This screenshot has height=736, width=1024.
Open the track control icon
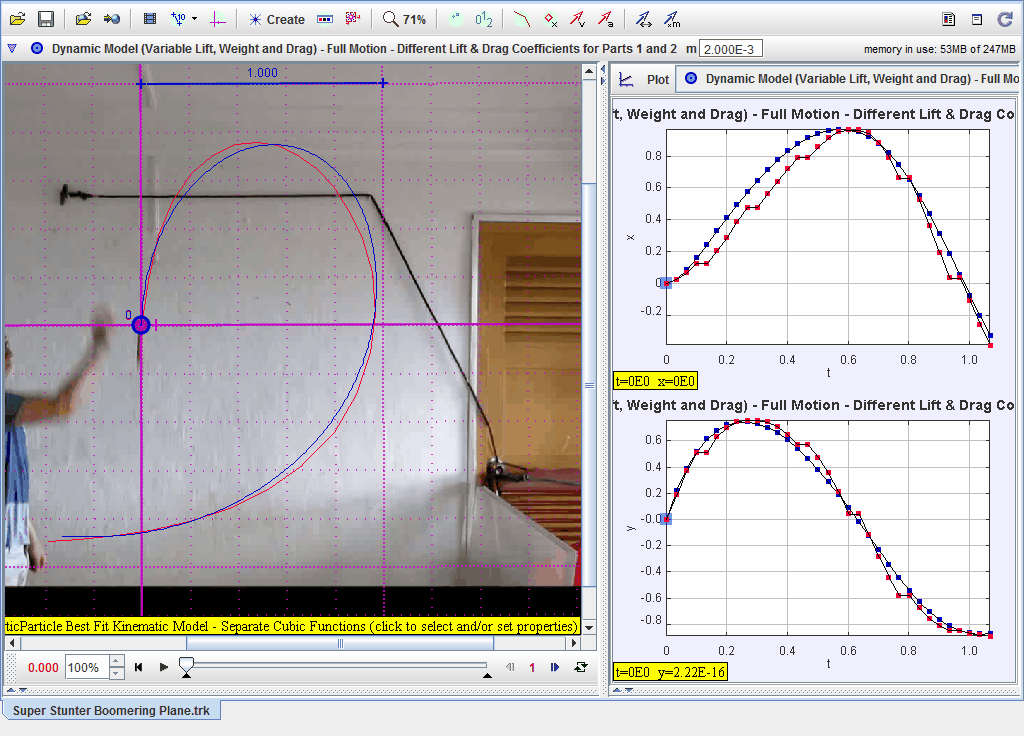(x=325, y=19)
